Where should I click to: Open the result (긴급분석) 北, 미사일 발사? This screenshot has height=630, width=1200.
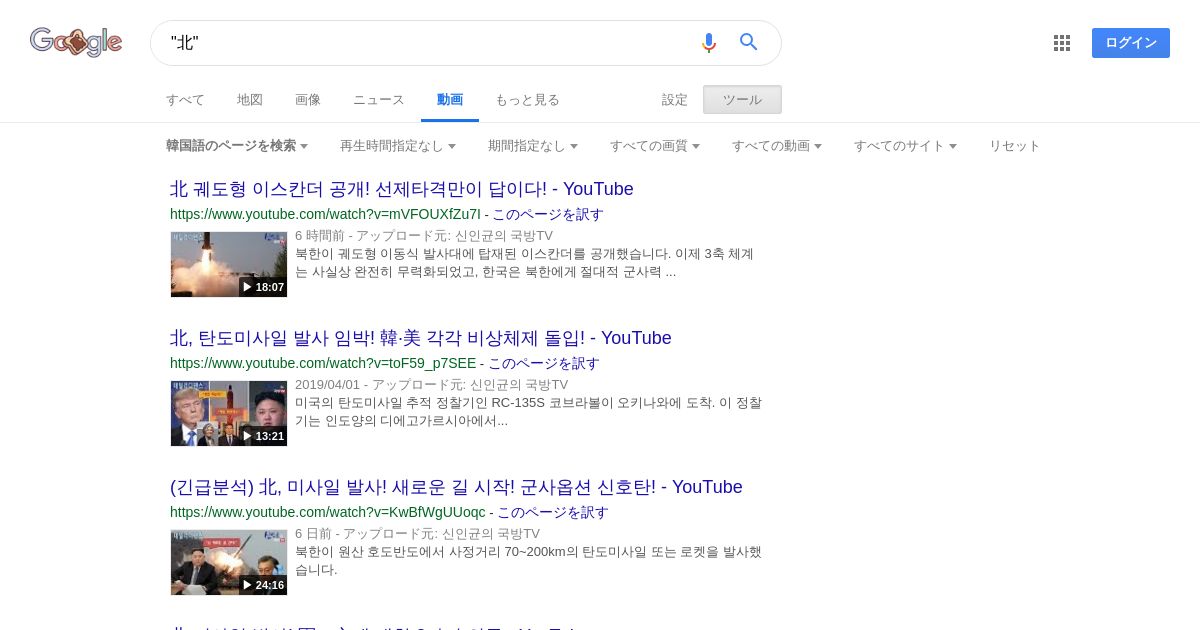pos(456,487)
